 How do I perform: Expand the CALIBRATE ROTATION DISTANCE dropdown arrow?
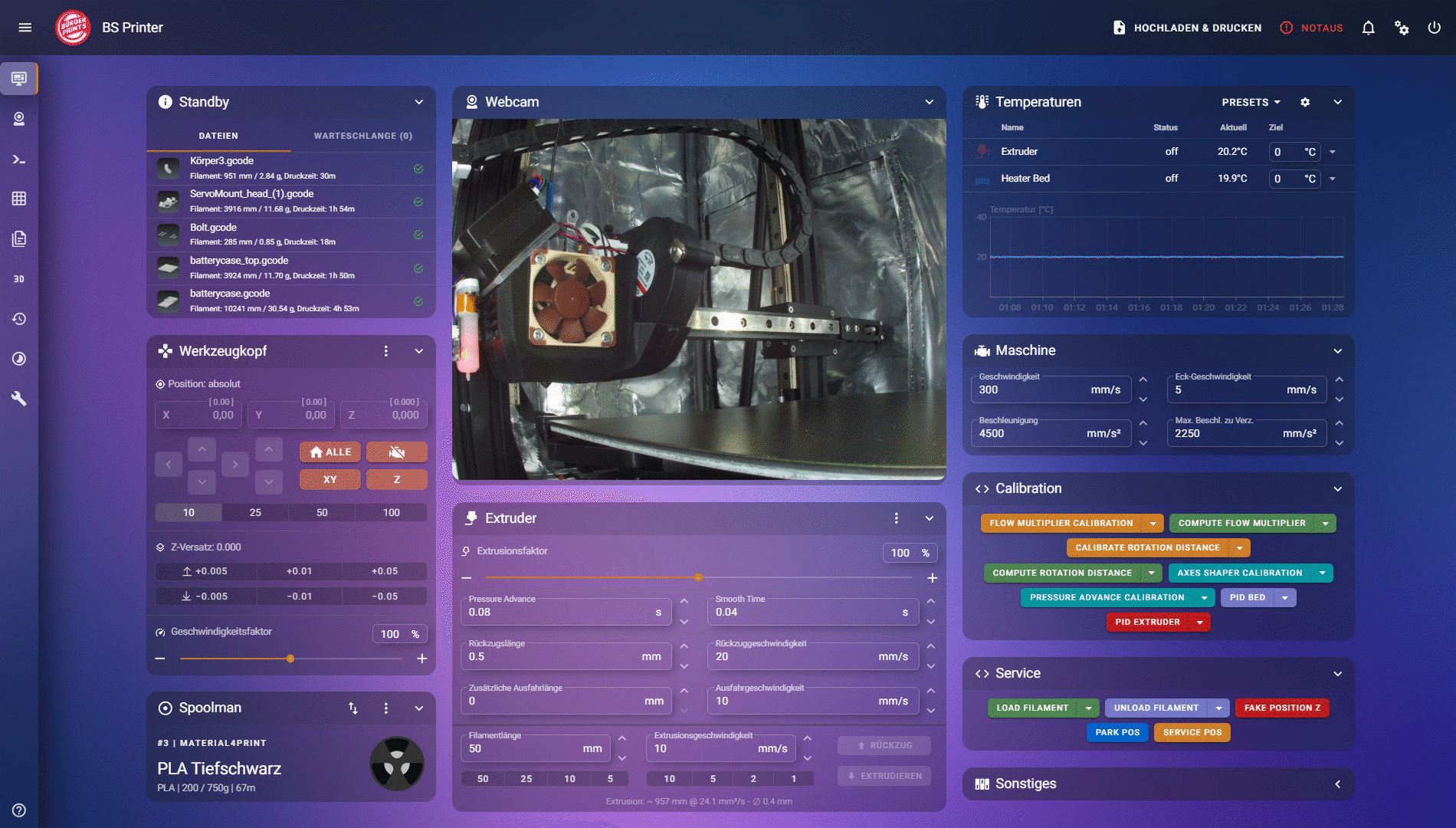[1241, 547]
